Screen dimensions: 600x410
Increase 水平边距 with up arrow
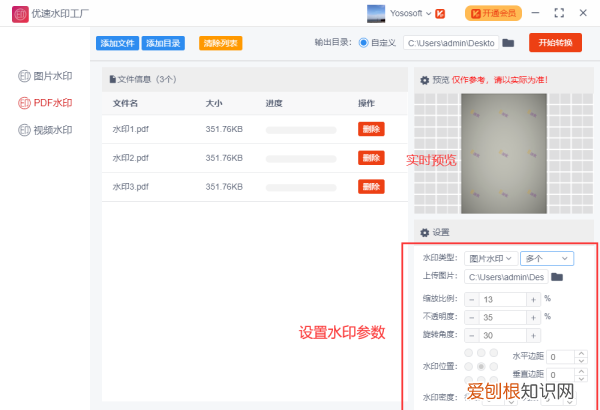pyautogui.click(x=581, y=354)
